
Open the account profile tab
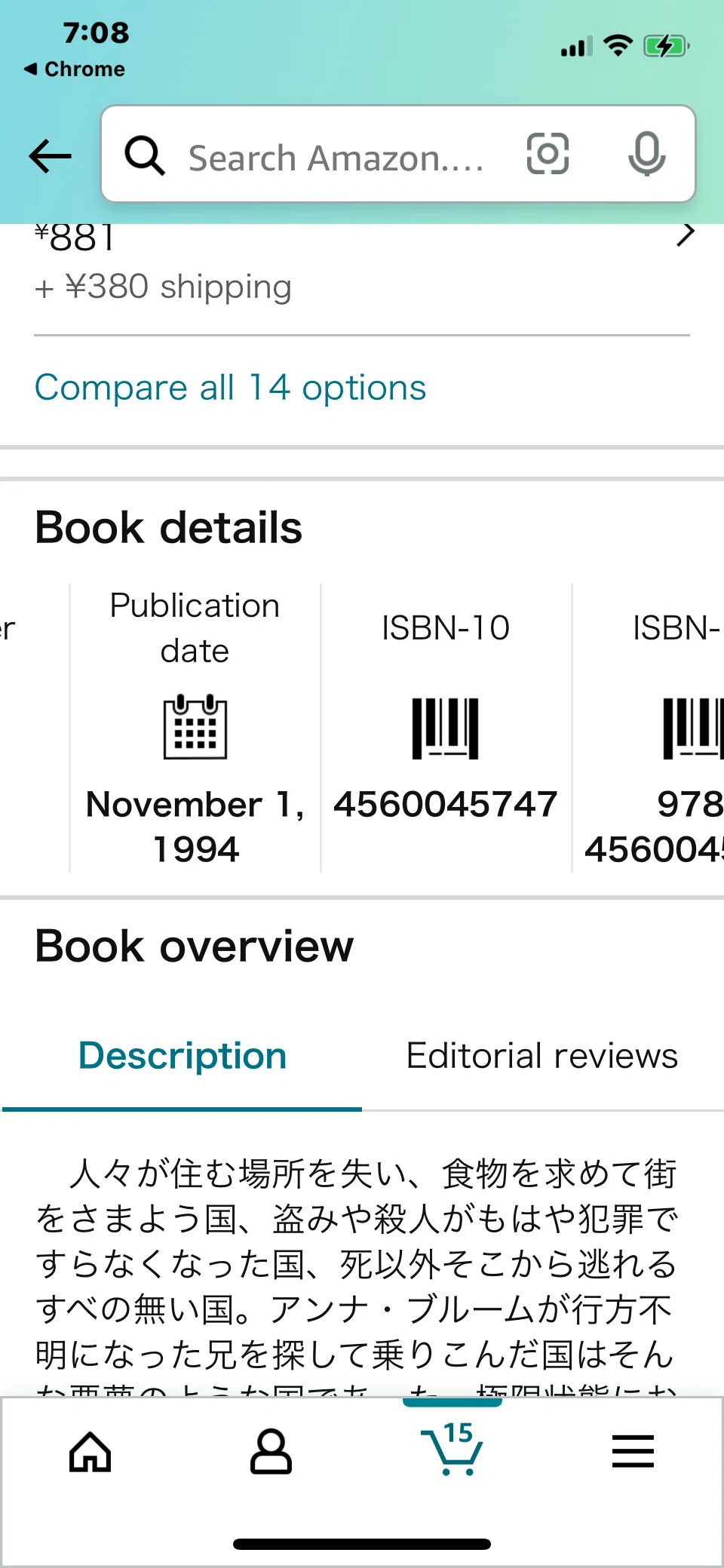tap(271, 1451)
